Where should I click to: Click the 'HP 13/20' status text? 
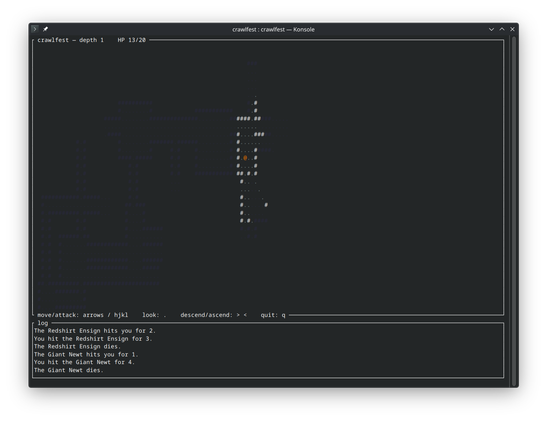coord(132,40)
